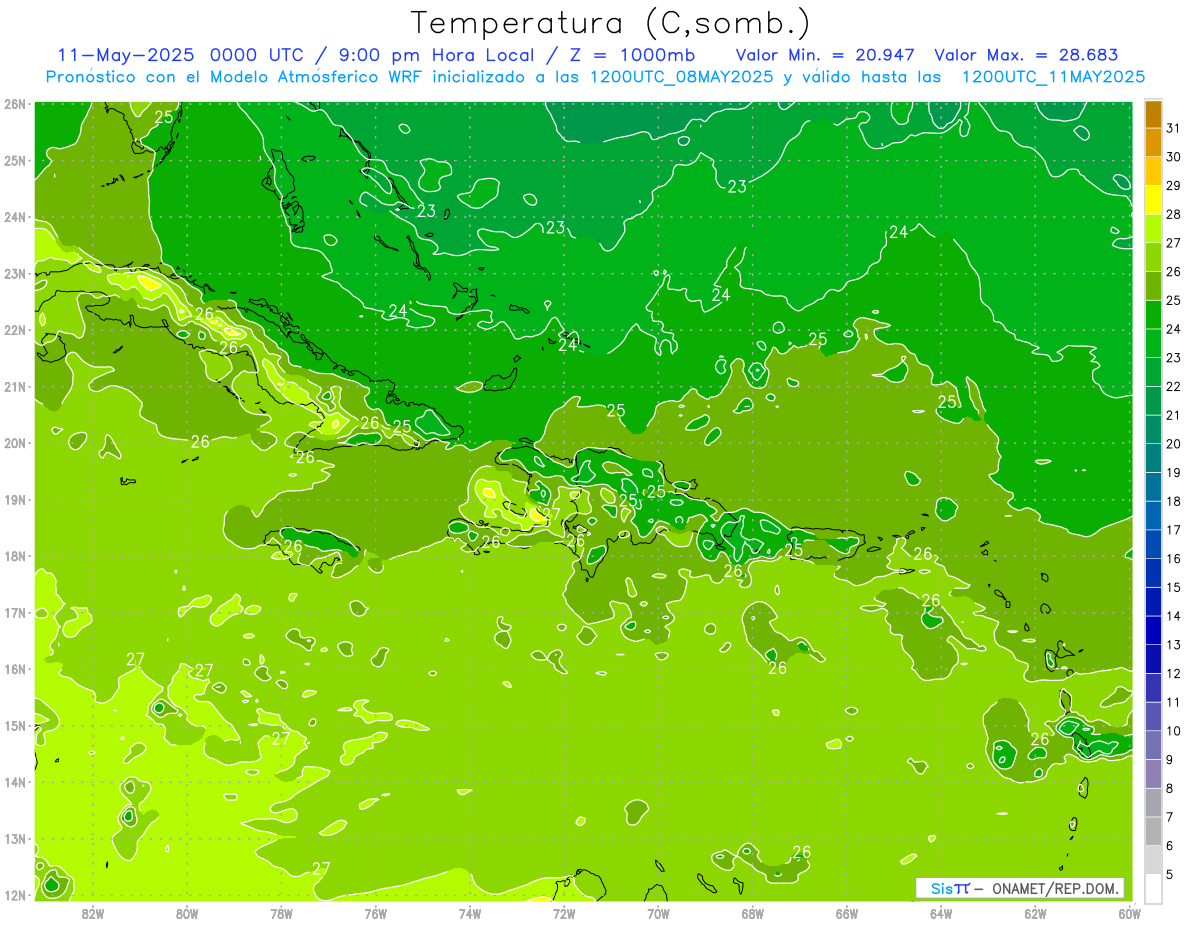Click the lime legend swatch between 27 and 28
This screenshot has height=927, width=1200.
1153,229
